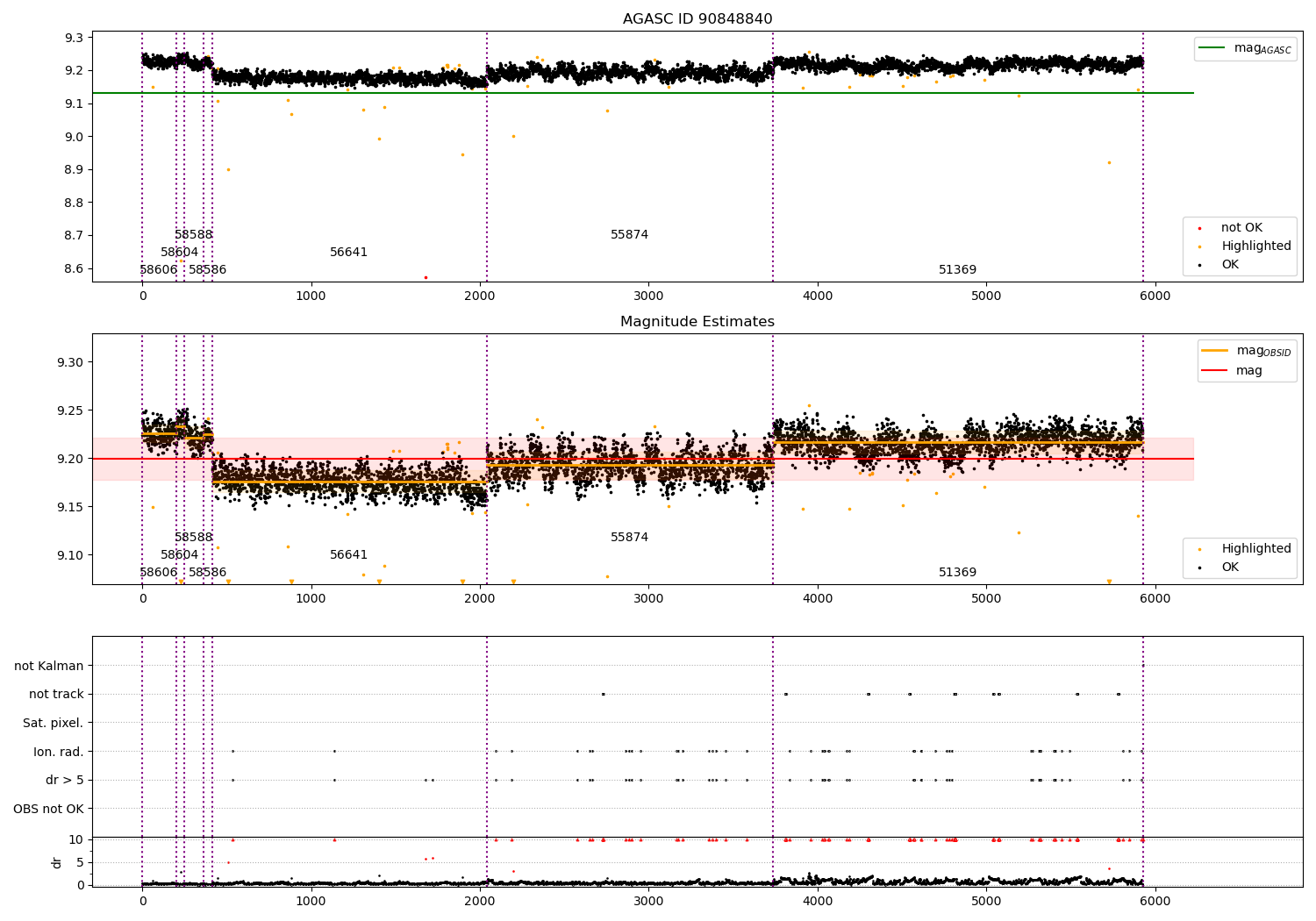Click the 9.3 y-axis tick in top plot
1316x921 pixels.
74,38
